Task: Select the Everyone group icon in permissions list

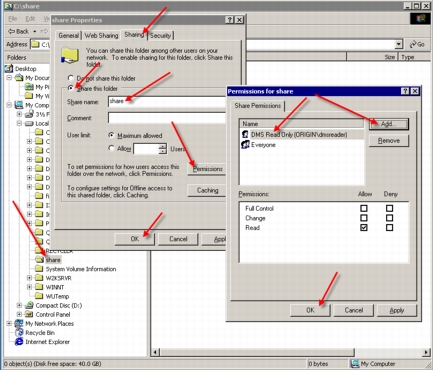Action: [245, 145]
